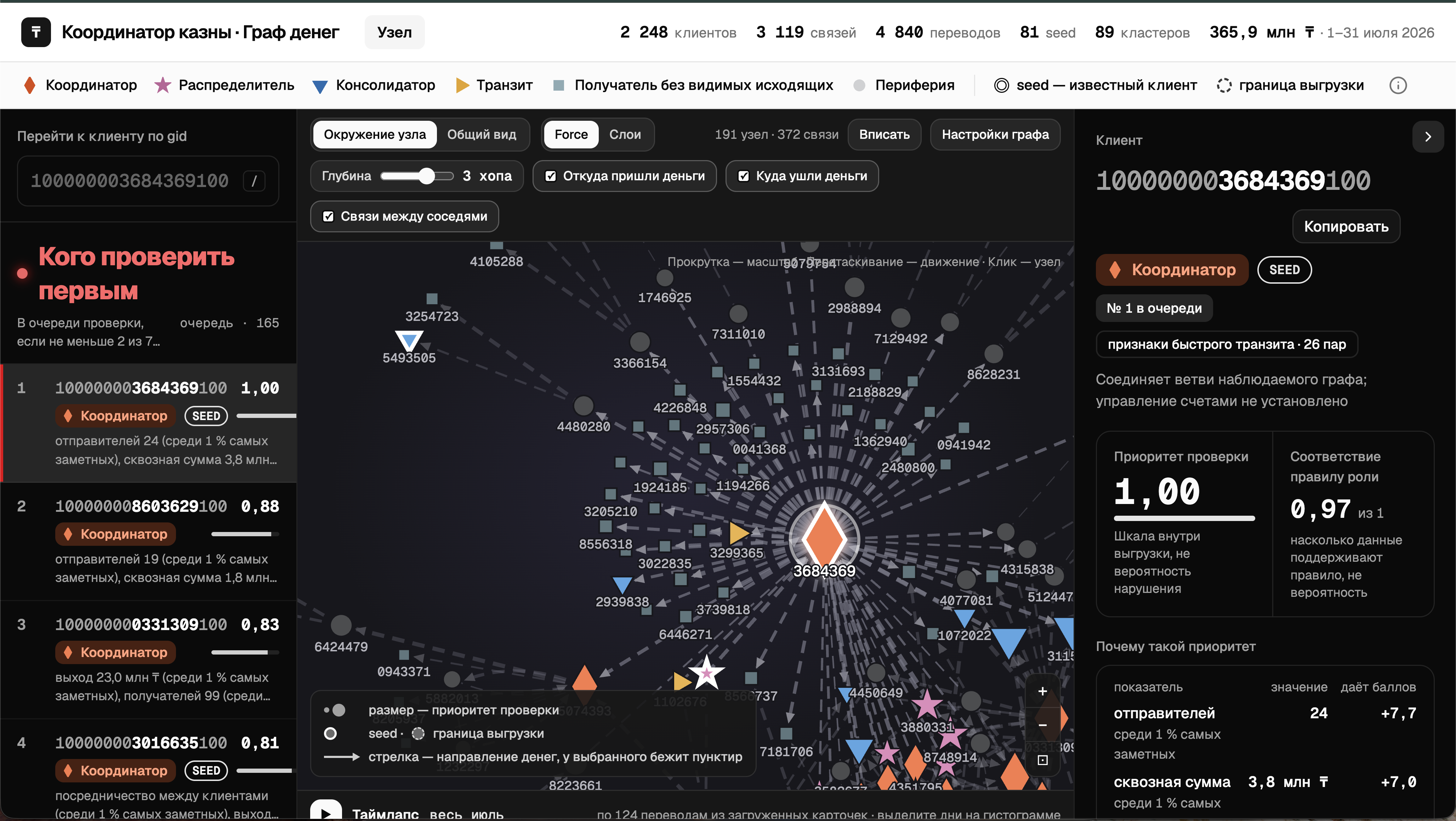Click recipient square node 3254723
This screenshot has height=821, width=1456.
(x=432, y=299)
